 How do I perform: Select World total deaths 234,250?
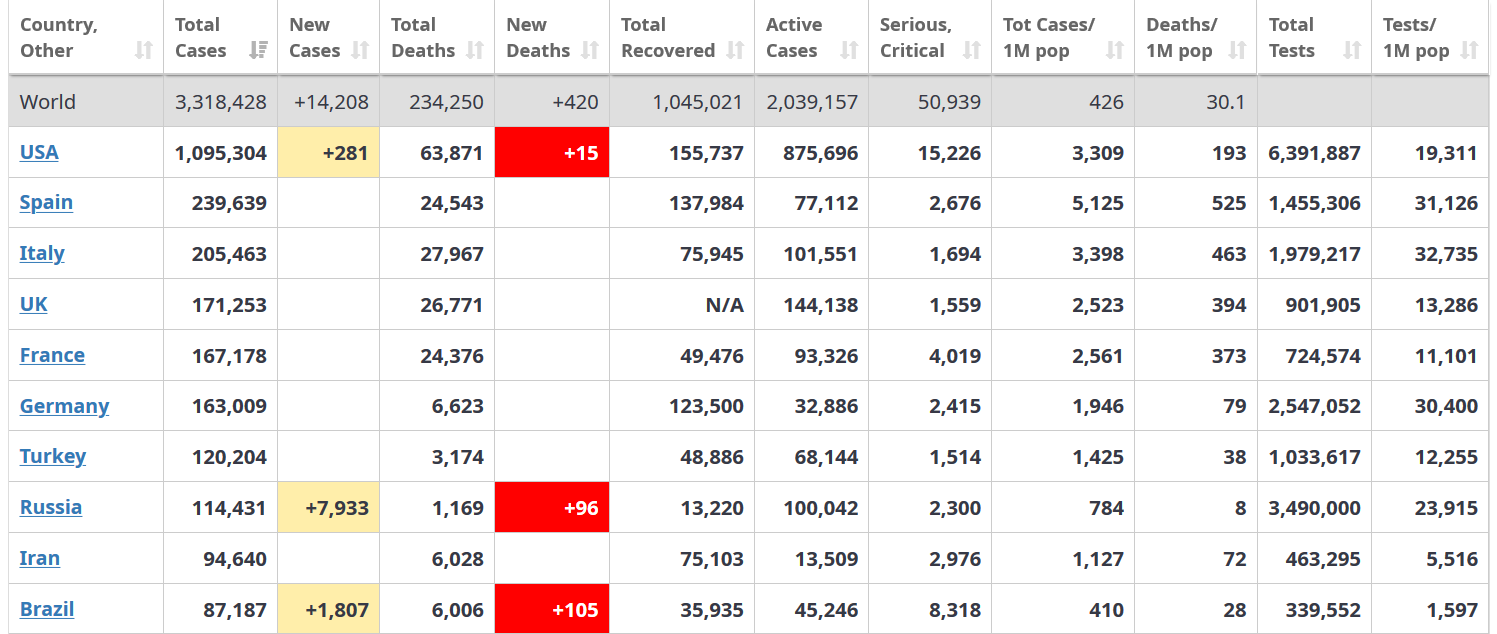point(446,102)
